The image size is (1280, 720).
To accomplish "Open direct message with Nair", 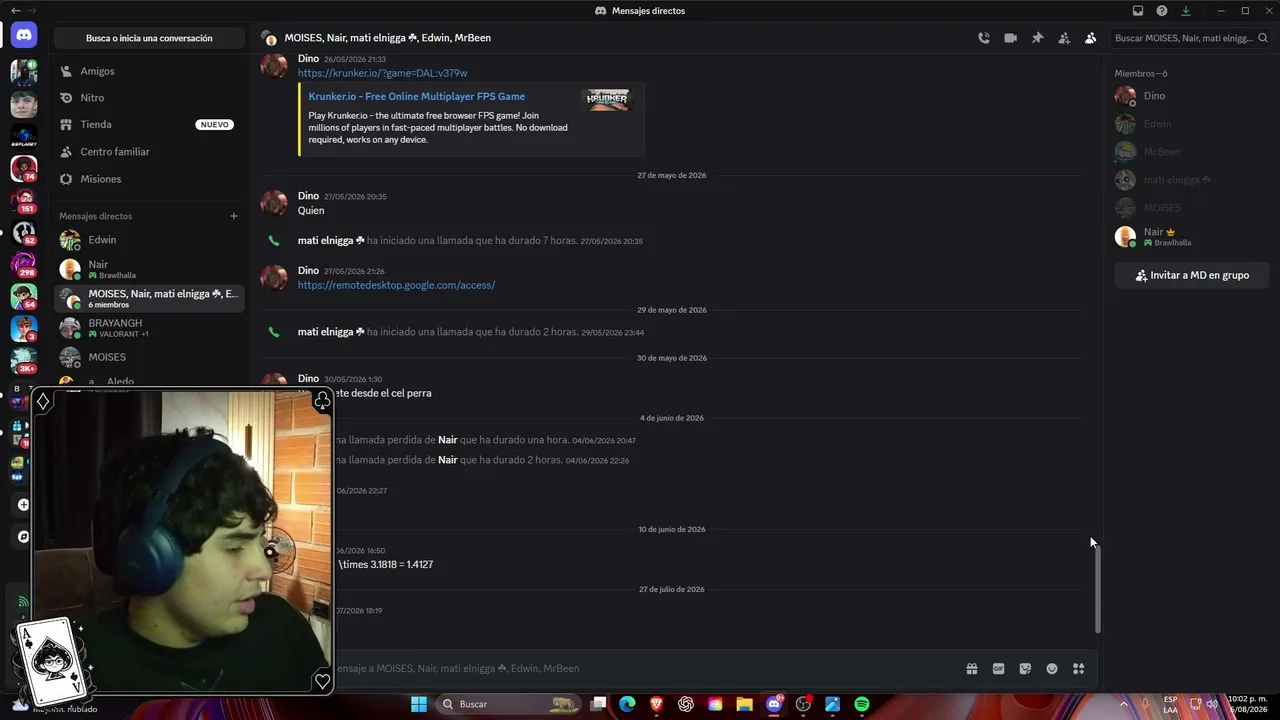I will pyautogui.click(x=149, y=269).
